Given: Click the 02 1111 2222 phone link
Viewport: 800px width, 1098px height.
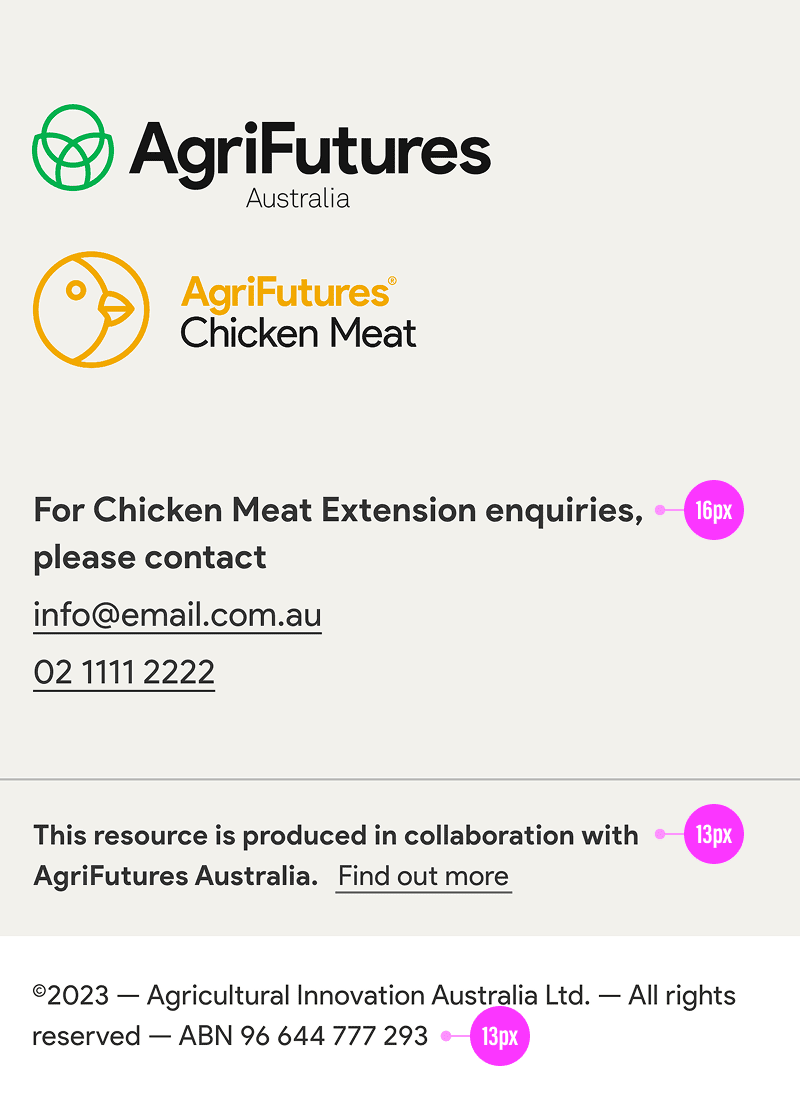Looking at the screenshot, I should pos(124,672).
